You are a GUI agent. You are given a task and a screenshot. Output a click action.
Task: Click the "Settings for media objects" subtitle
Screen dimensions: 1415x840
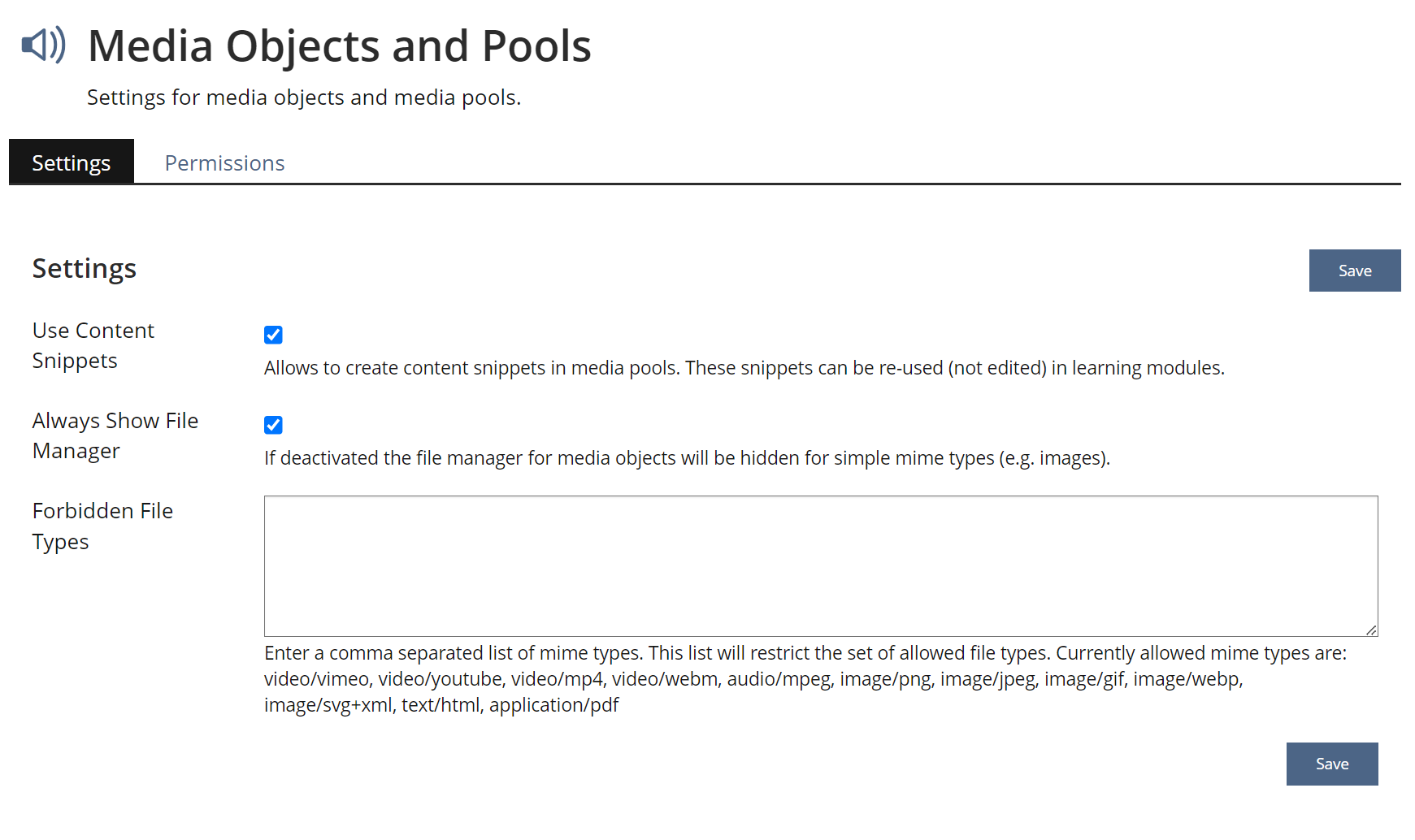[x=303, y=97]
